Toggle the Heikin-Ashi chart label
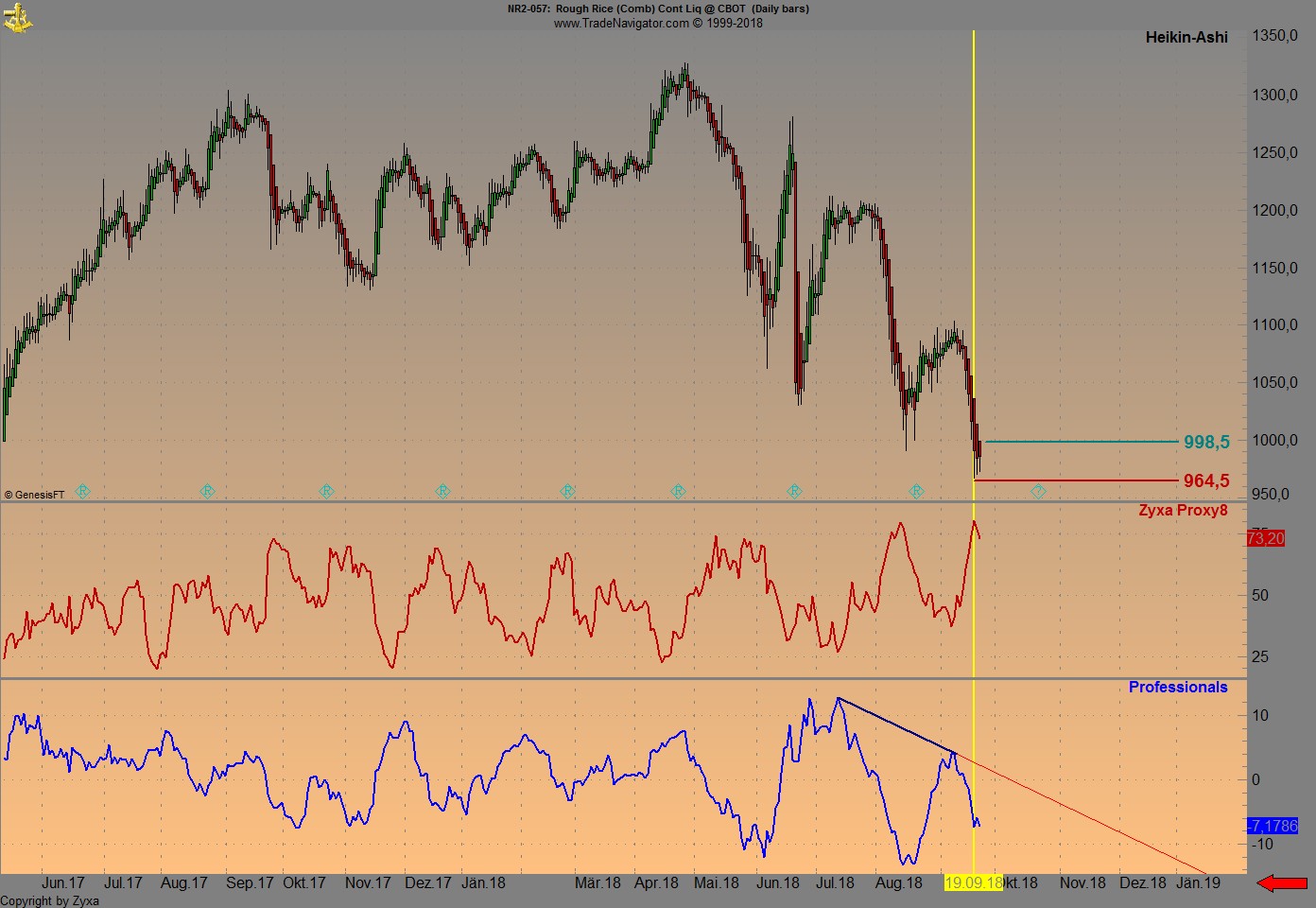This screenshot has width=1316, height=908. (1186, 38)
